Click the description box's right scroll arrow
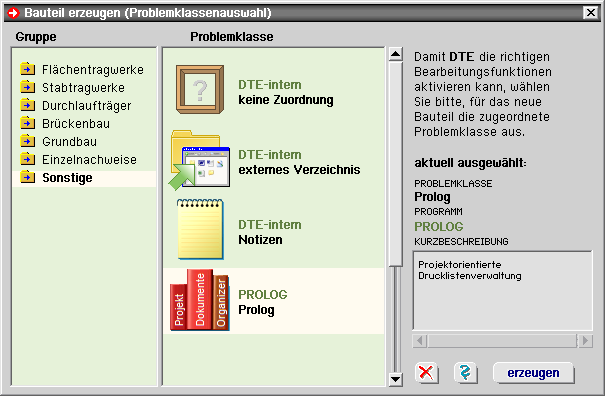This screenshot has height=396, width=605. tap(586, 341)
